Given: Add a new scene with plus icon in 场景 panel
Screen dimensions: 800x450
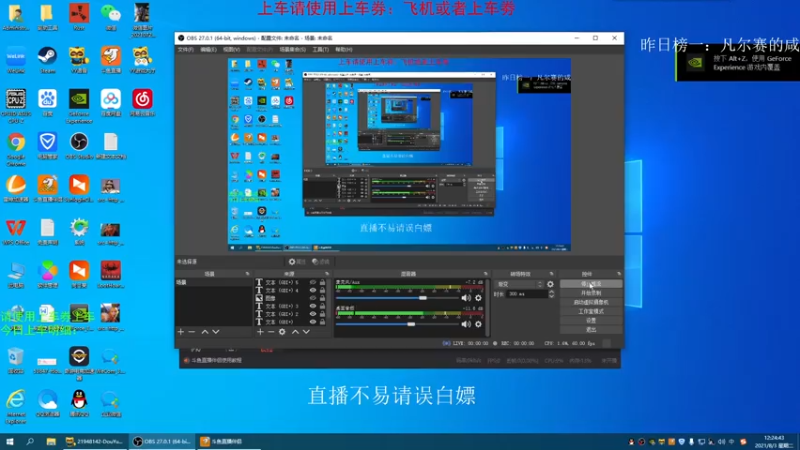Looking at the screenshot, I should point(181,332).
